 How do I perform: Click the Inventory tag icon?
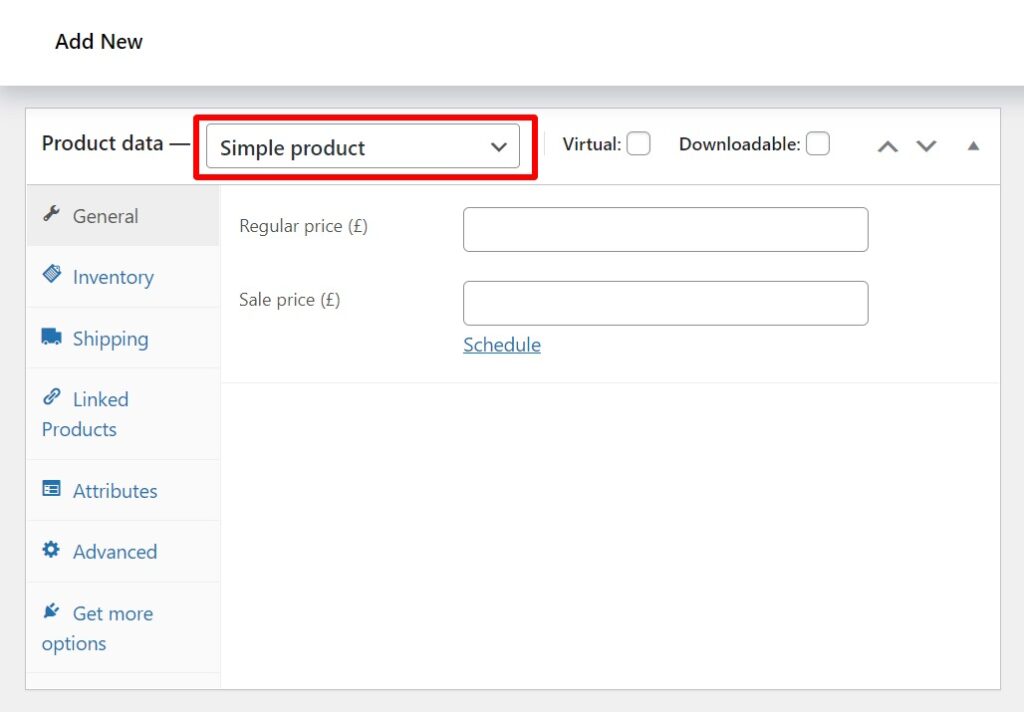pos(53,276)
